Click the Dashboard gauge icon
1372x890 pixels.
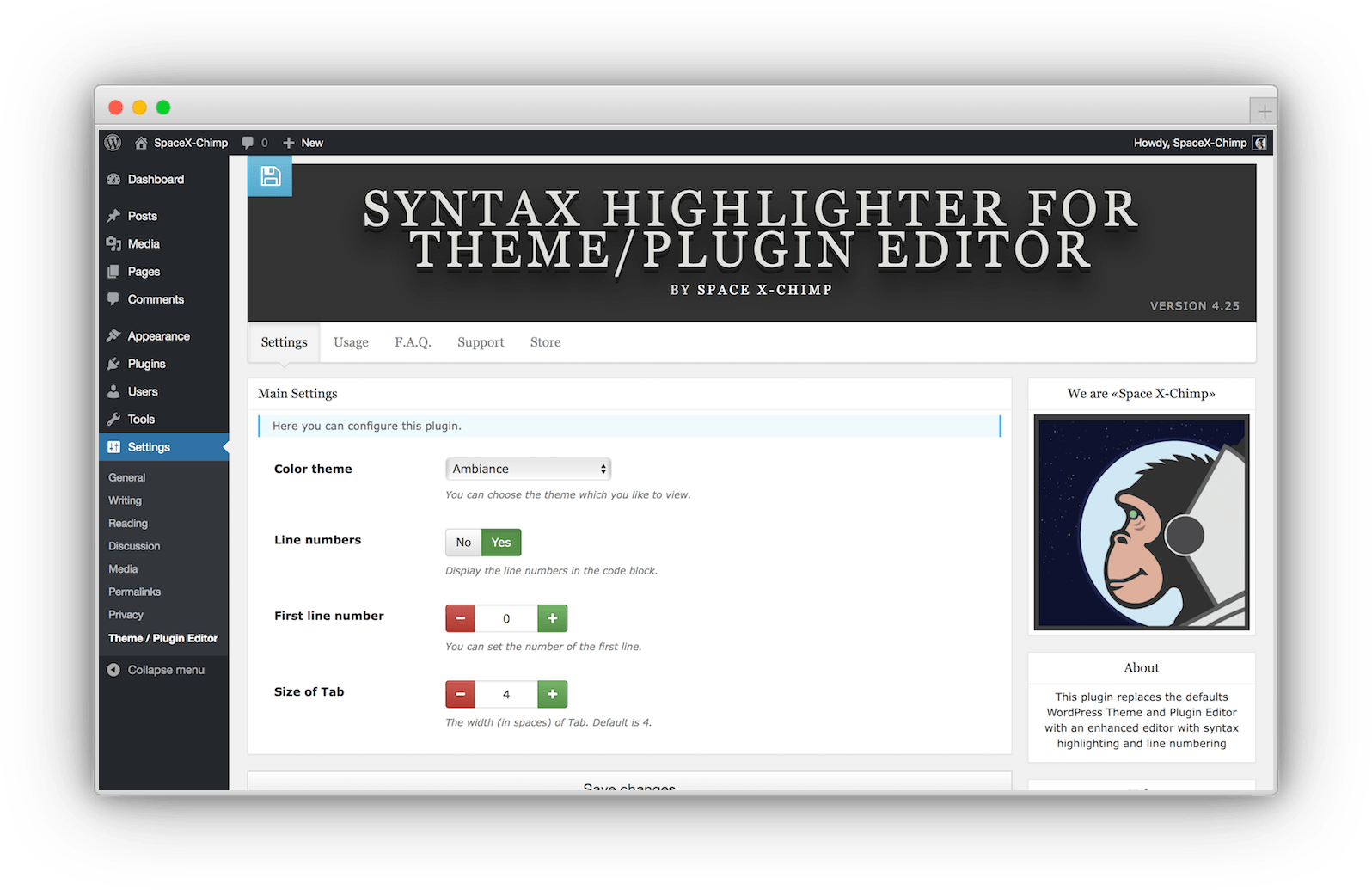pyautogui.click(x=113, y=179)
